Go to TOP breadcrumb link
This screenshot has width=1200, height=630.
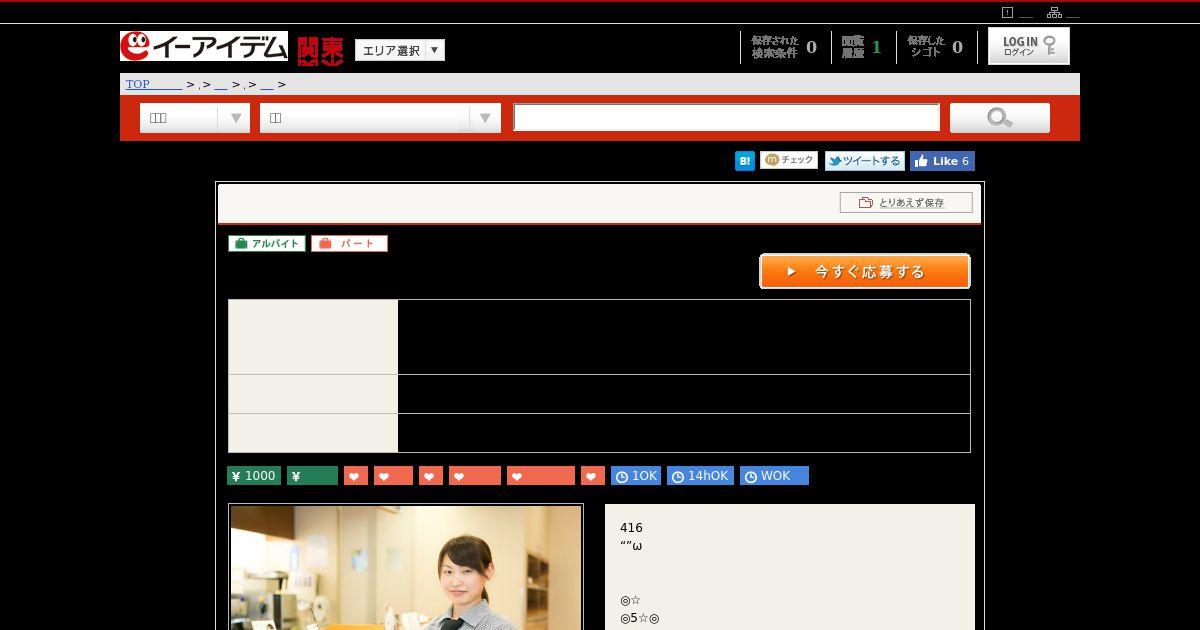tap(153, 84)
